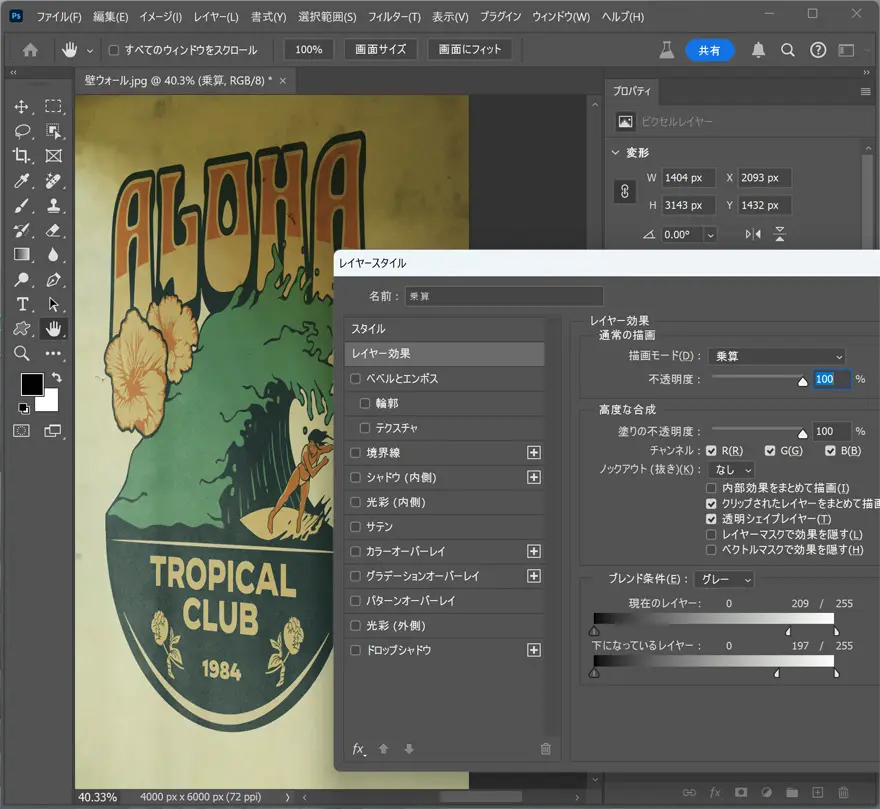Open the 描画モード blend mode dropdown
880x809 pixels.
click(776, 356)
